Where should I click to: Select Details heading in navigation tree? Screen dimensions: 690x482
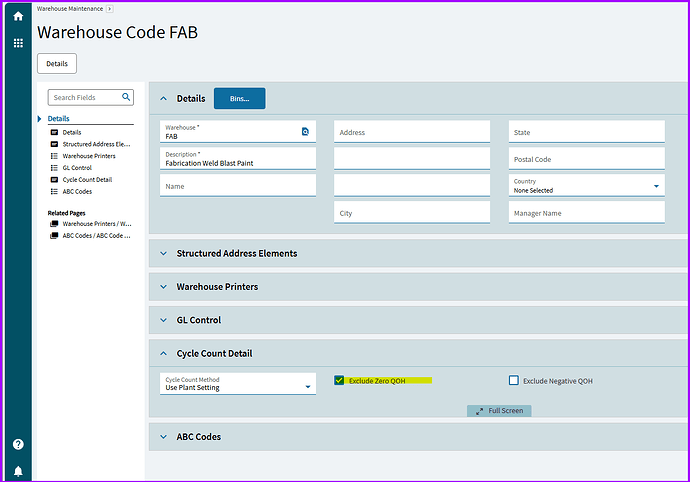59,118
